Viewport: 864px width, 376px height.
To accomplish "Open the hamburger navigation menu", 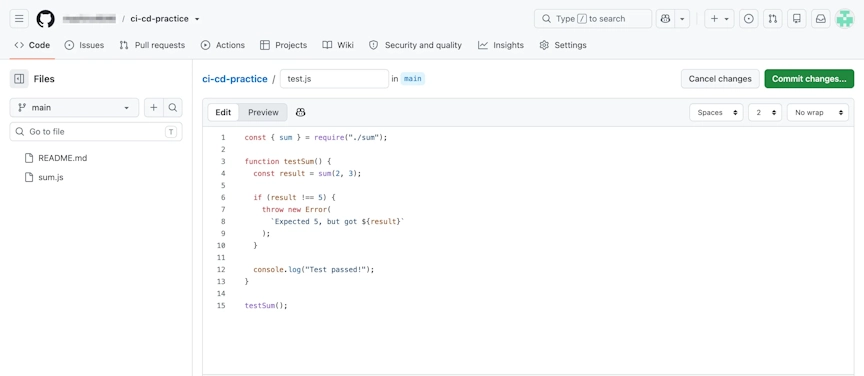I will (19, 19).
